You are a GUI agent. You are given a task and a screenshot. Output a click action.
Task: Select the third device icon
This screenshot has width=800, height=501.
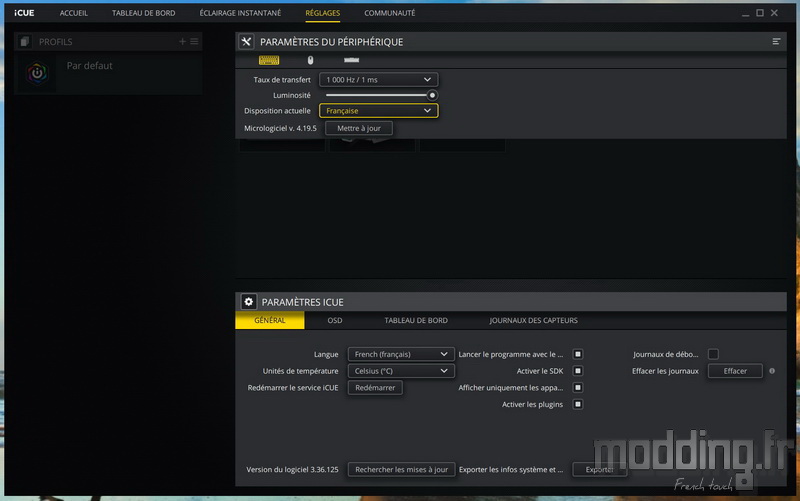(x=351, y=60)
